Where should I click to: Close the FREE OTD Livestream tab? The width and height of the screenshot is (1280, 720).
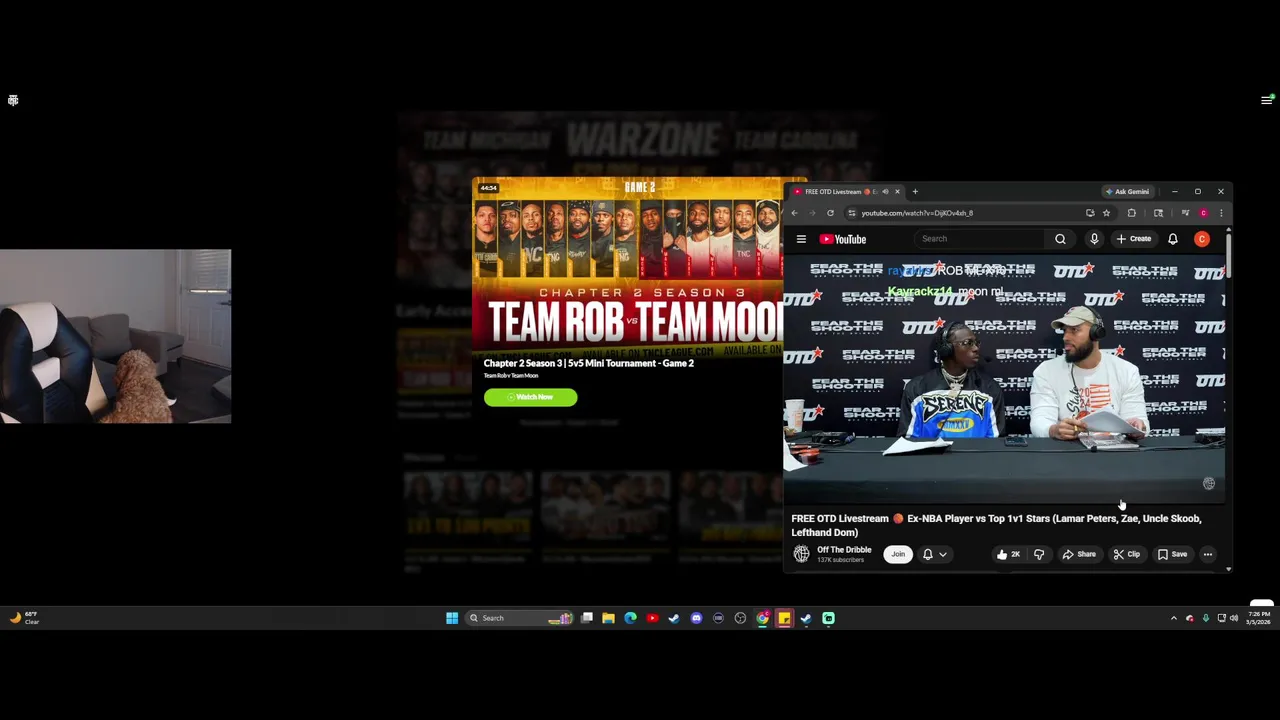(x=897, y=191)
